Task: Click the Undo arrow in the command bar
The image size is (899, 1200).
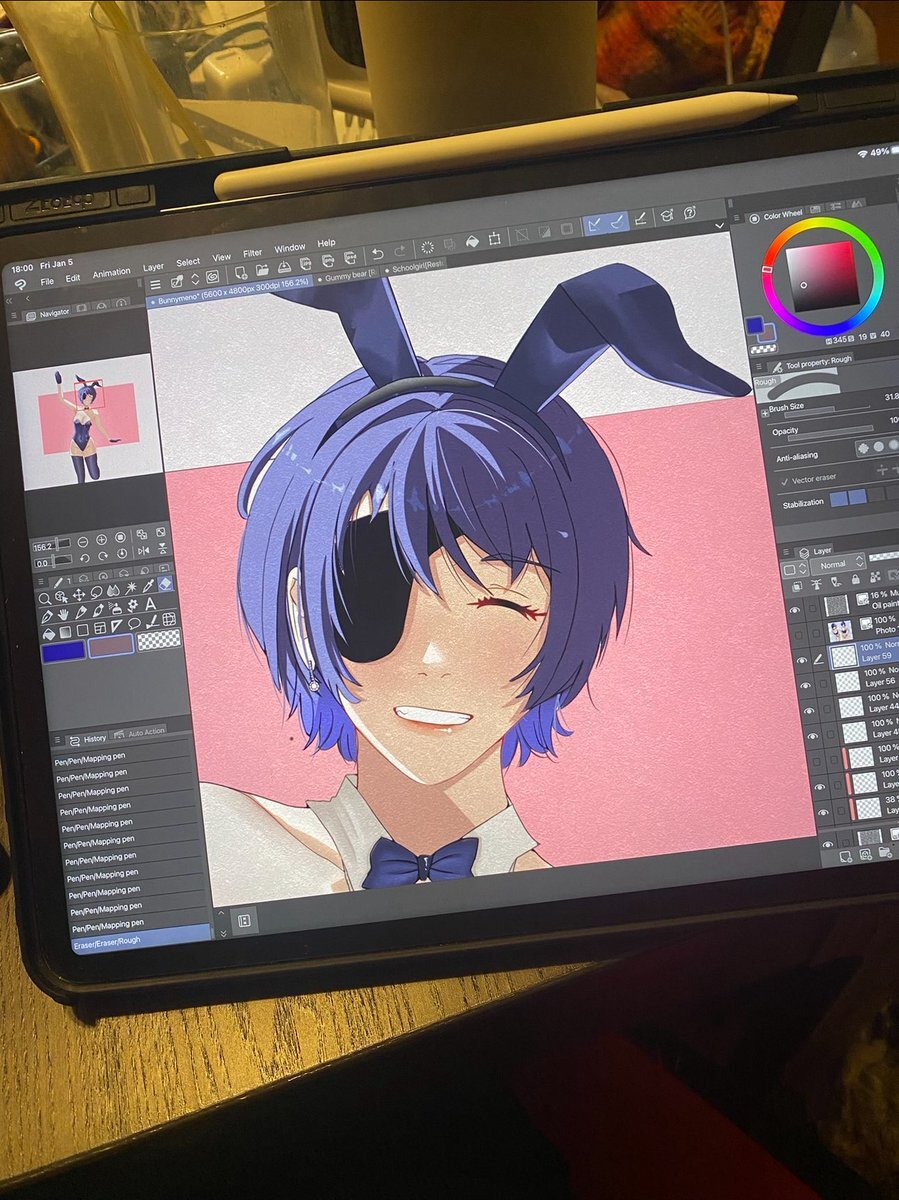Action: click(x=377, y=254)
